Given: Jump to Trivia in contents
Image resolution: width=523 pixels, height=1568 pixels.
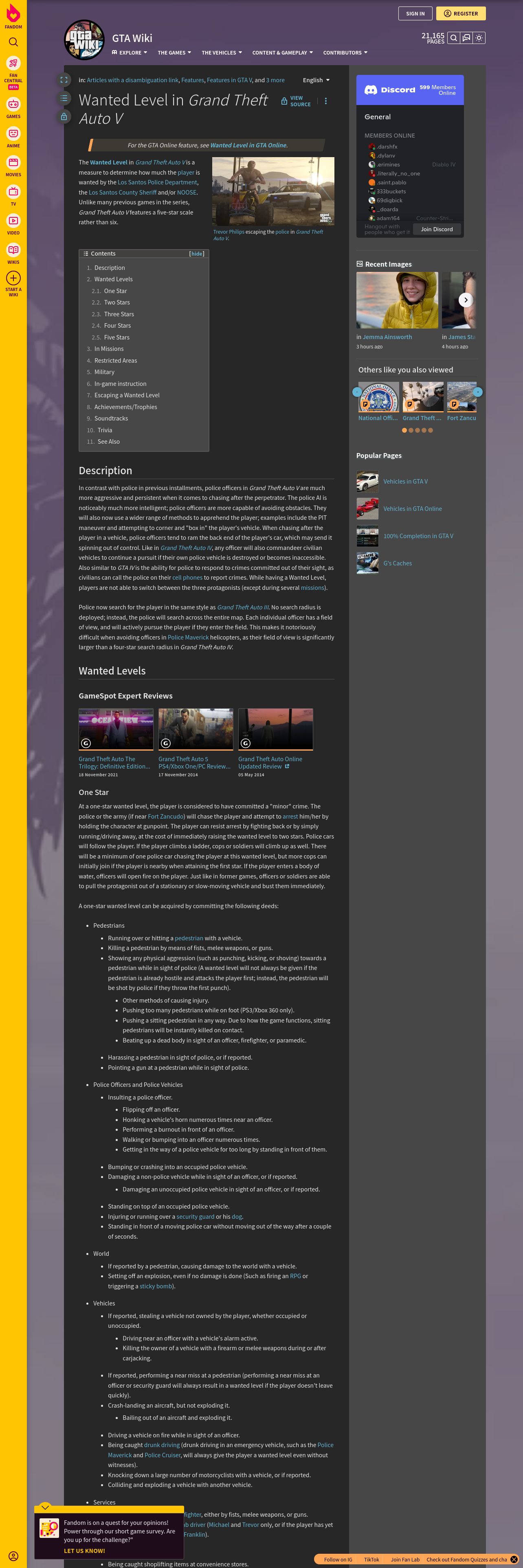Looking at the screenshot, I should click(x=105, y=430).
